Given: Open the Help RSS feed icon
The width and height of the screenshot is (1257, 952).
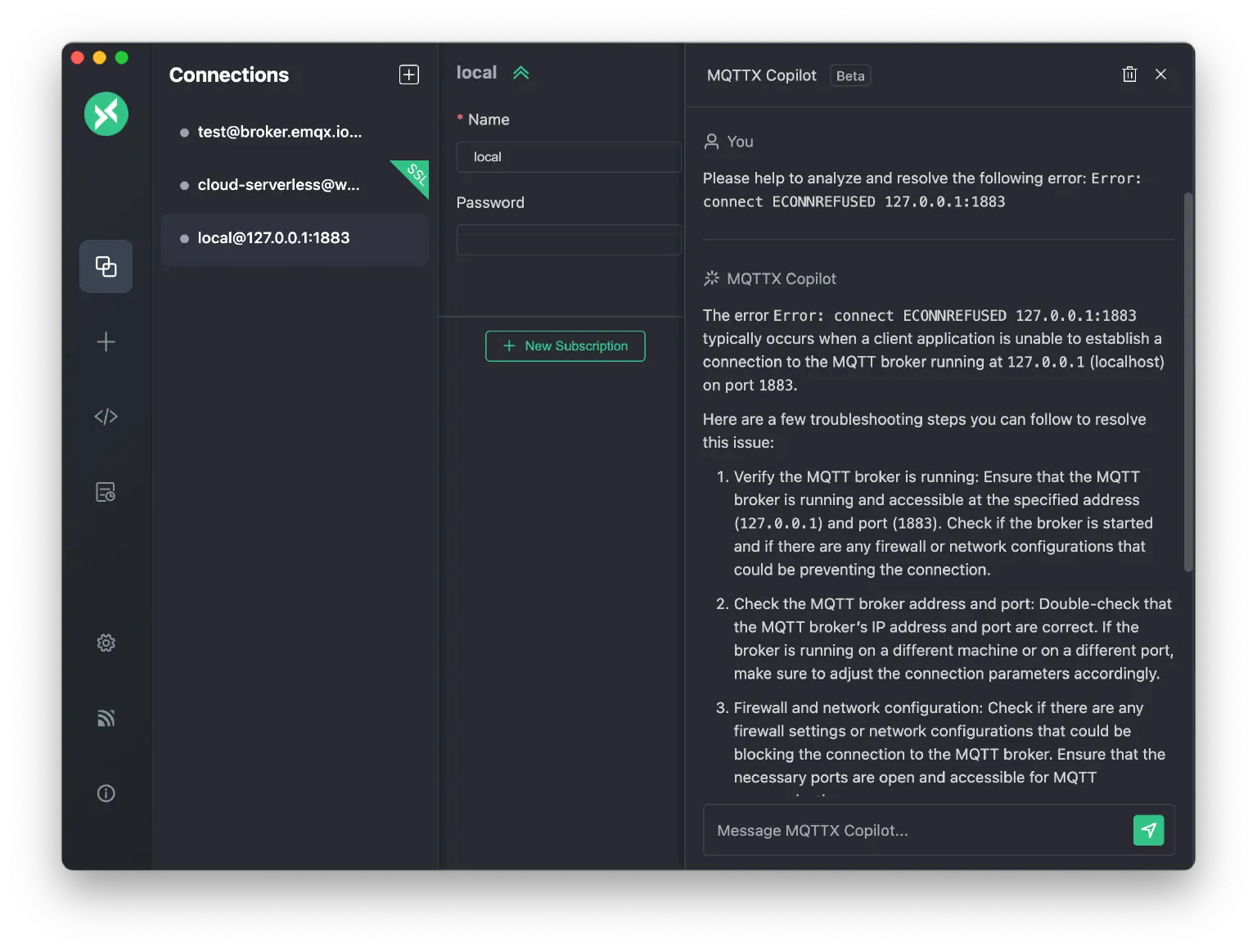Looking at the screenshot, I should 106,718.
